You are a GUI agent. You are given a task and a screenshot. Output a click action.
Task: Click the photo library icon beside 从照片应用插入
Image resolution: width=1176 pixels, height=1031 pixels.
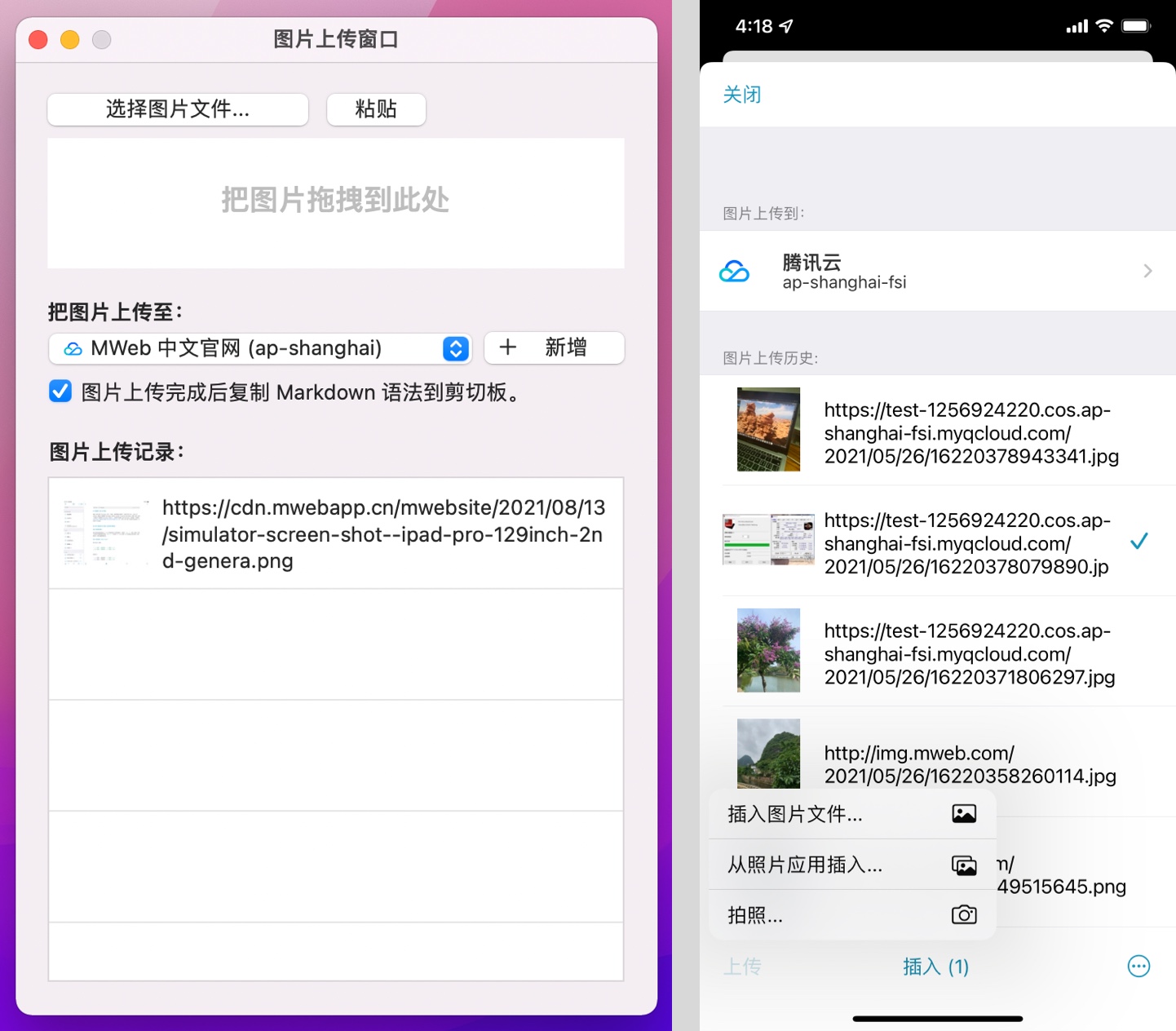pos(963,865)
